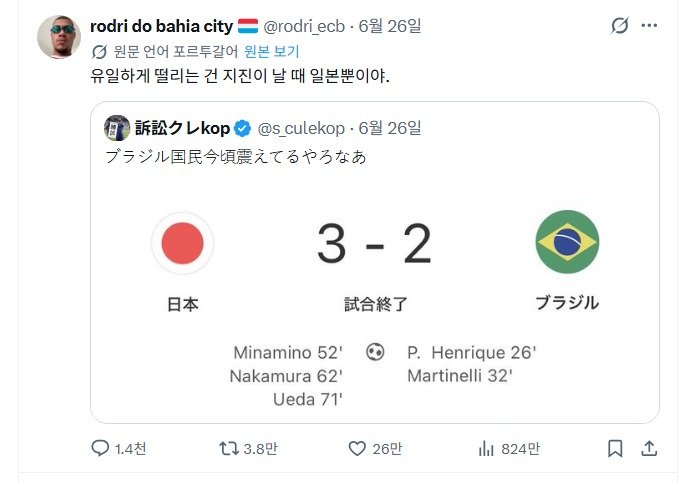Click the verified badge on quoted account

coord(242,128)
